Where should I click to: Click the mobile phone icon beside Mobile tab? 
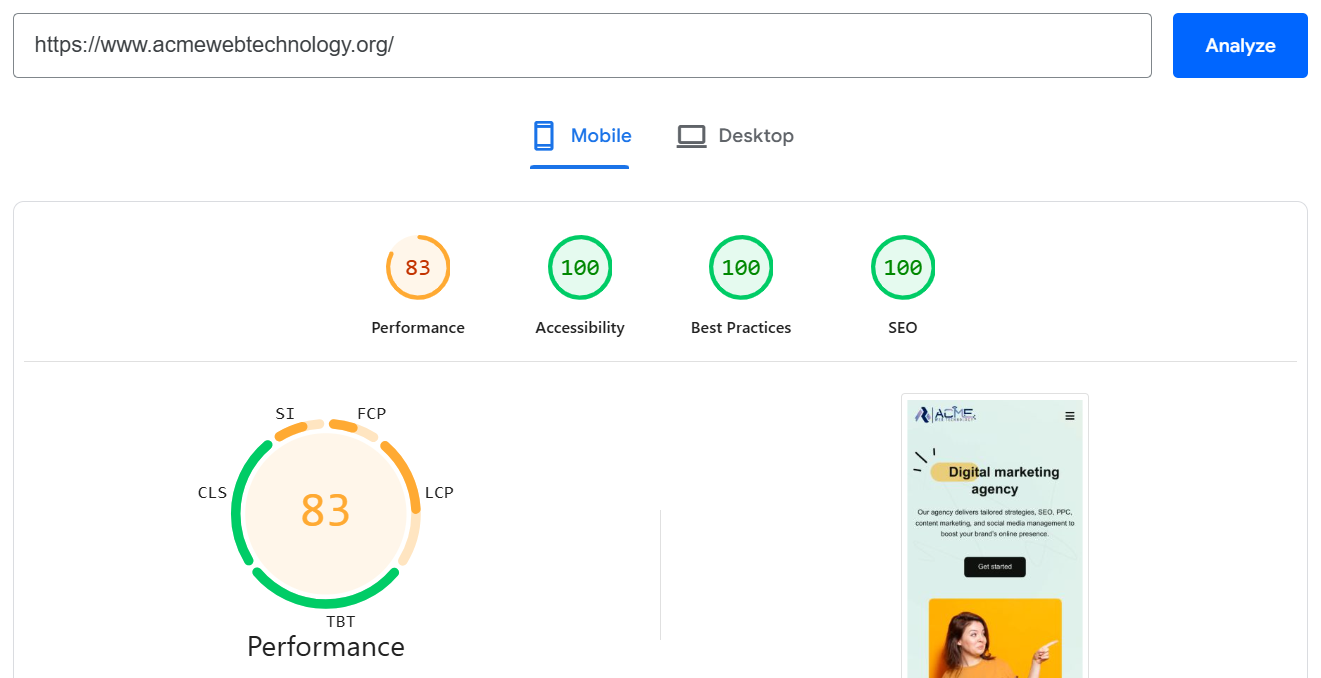point(544,134)
